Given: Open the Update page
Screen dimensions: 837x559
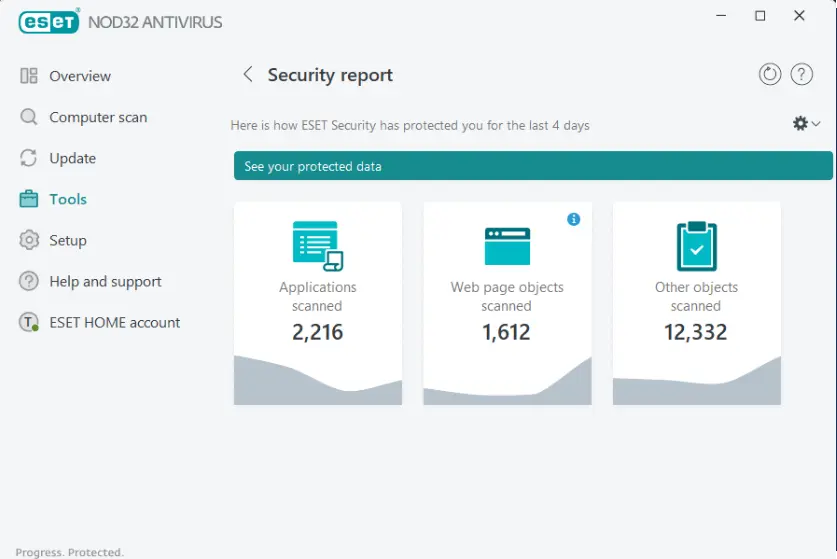Looking at the screenshot, I should 72,158.
